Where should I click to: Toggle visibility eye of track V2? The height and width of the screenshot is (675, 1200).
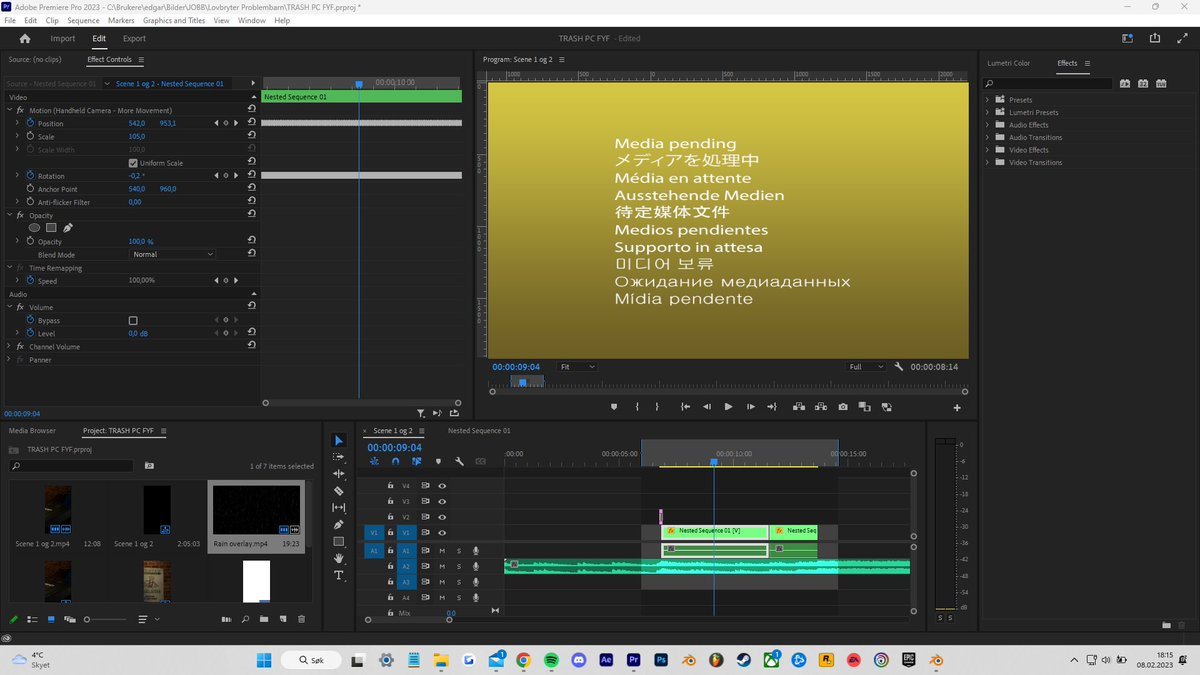click(x=442, y=517)
